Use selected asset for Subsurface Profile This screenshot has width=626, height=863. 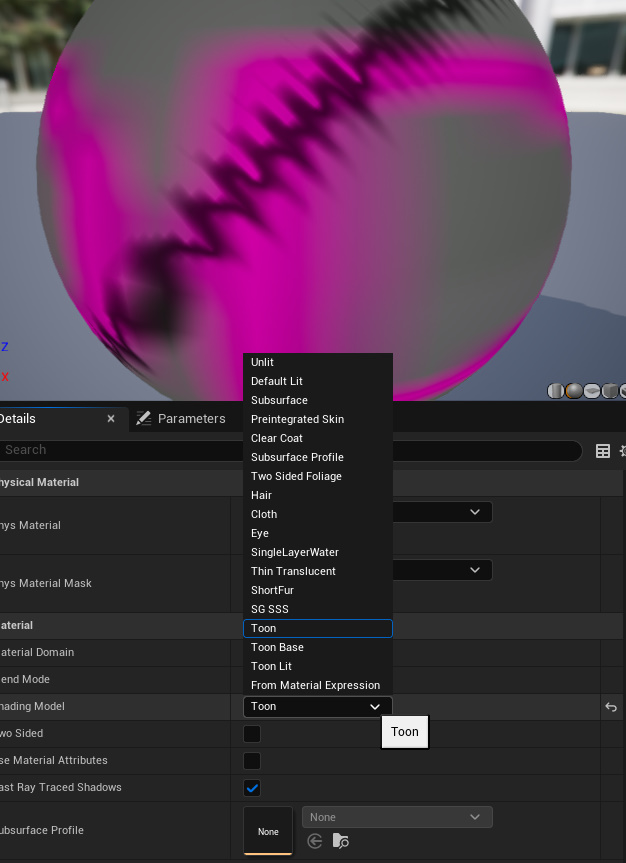tap(316, 842)
